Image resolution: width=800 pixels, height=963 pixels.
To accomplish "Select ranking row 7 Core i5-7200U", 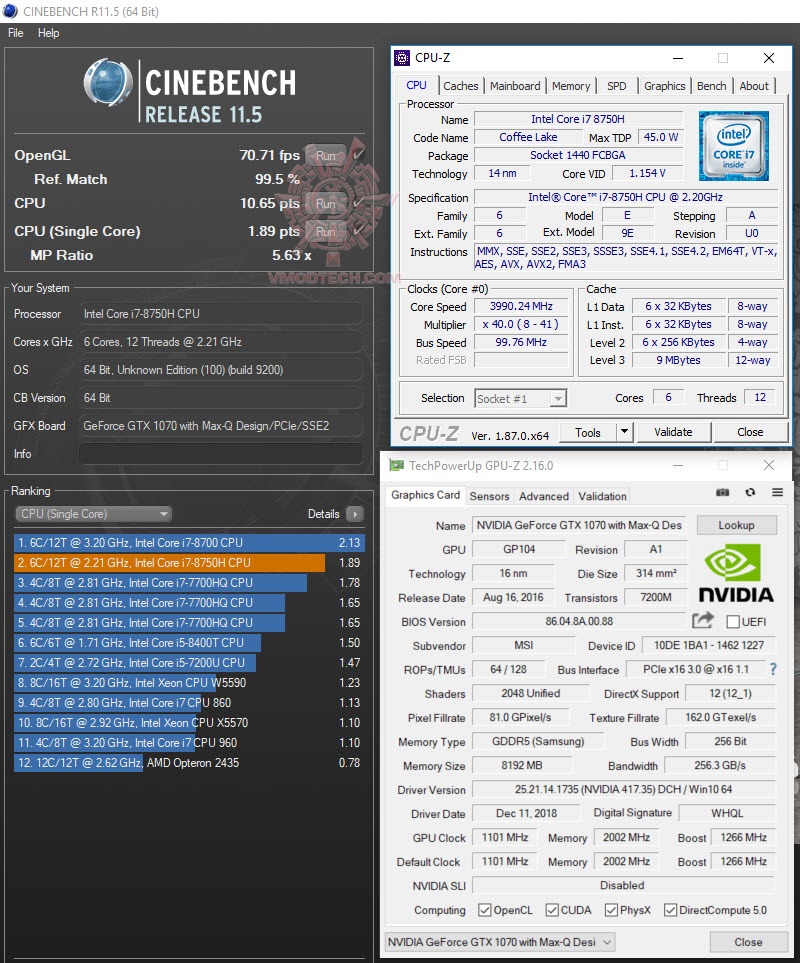I will 189,663.
